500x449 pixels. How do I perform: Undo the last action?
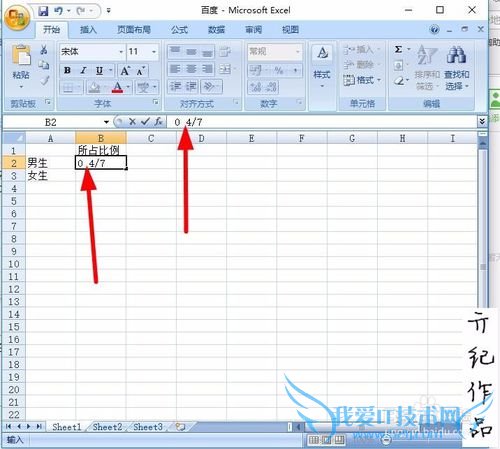59,11
